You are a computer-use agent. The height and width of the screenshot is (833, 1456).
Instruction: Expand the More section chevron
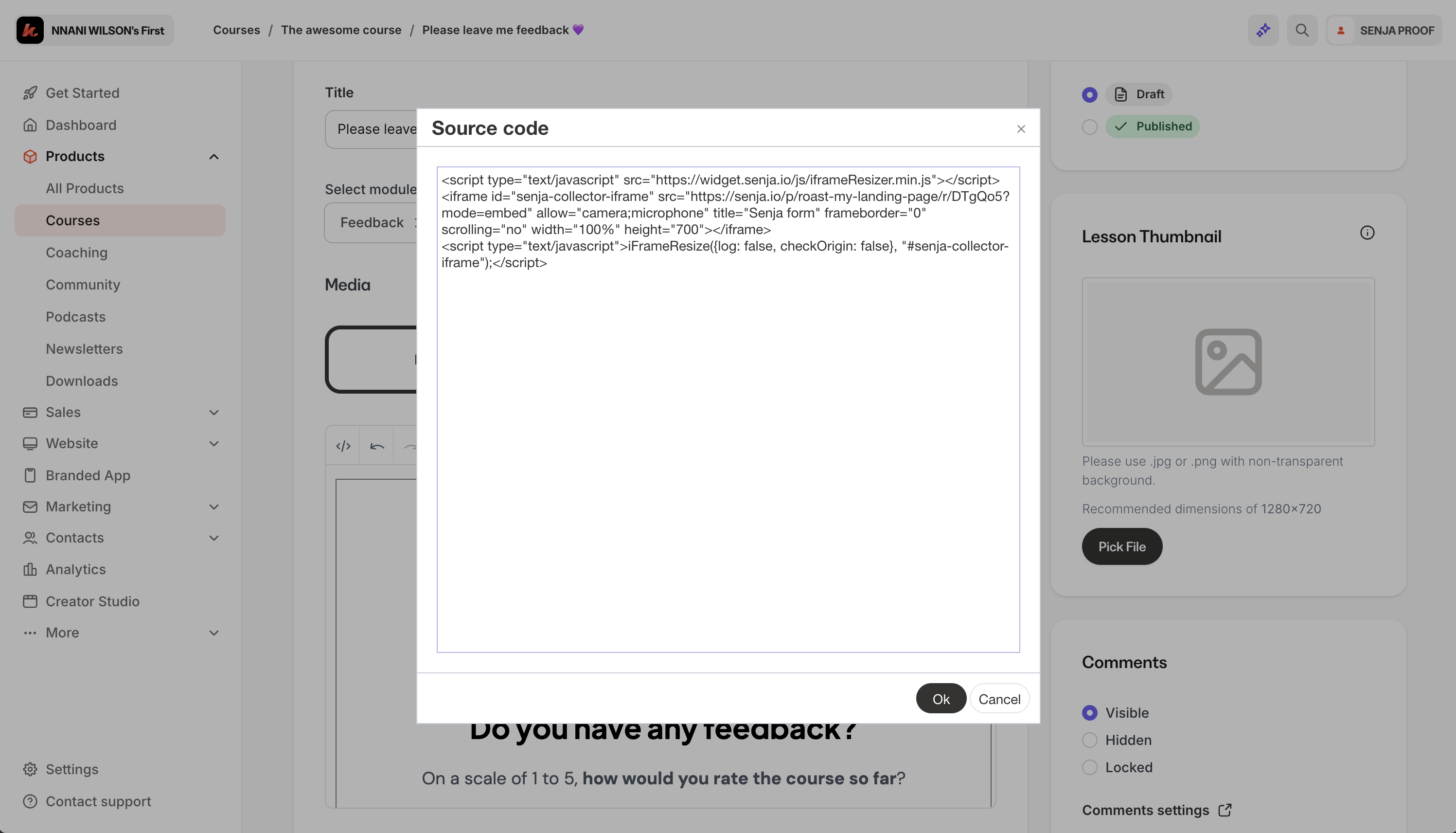214,633
